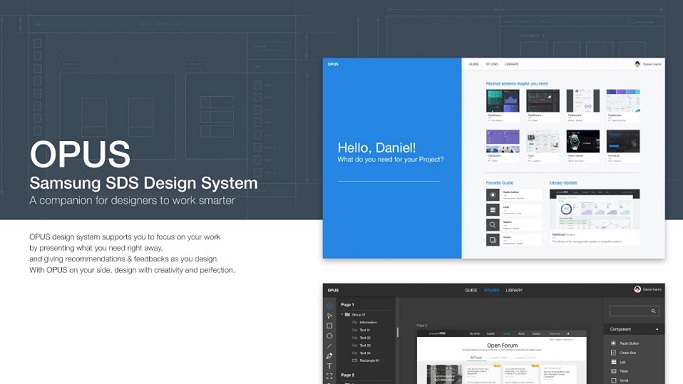This screenshot has height=384, width=683.
Task: Click the OPUS logo in dark Studio header
Action: coord(333,290)
